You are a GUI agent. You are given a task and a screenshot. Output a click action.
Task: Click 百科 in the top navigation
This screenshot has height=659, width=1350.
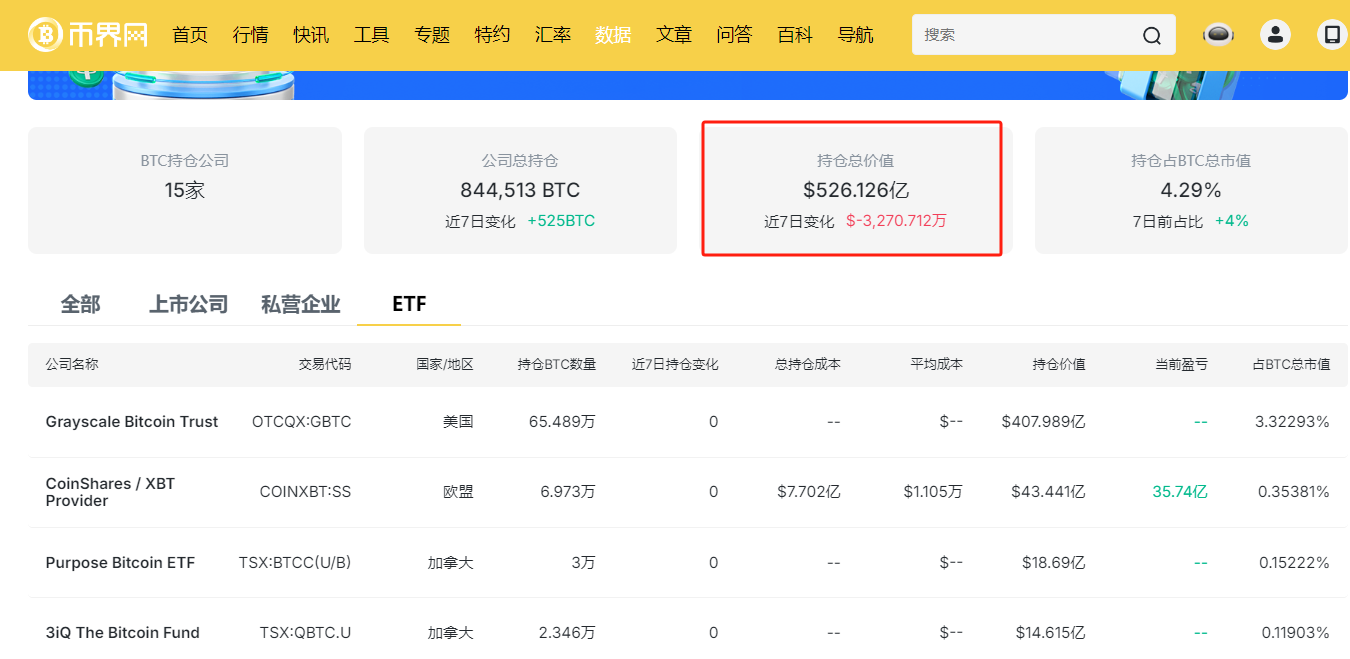794,34
